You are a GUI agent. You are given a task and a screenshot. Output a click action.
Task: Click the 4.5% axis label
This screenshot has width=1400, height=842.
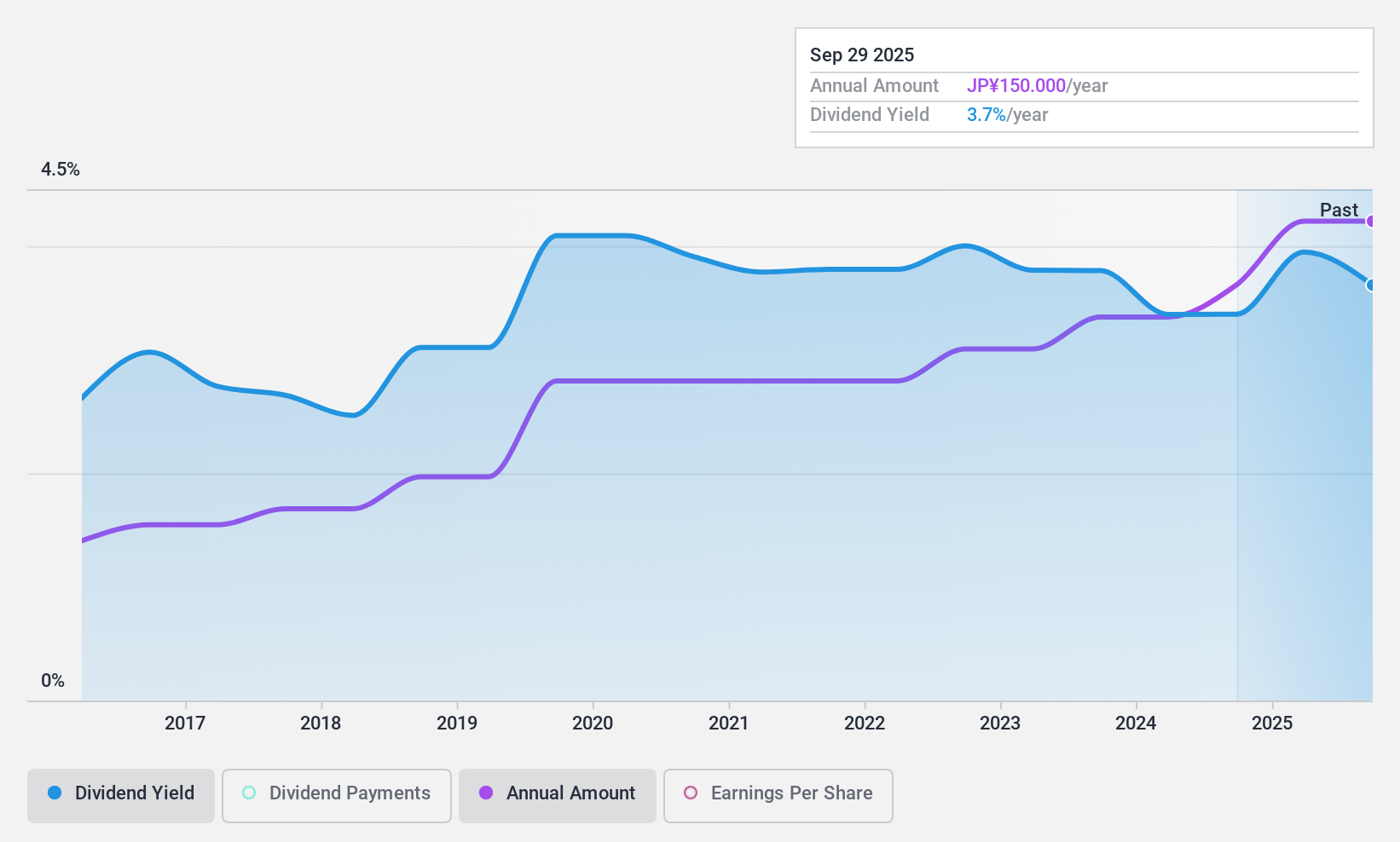(61, 170)
